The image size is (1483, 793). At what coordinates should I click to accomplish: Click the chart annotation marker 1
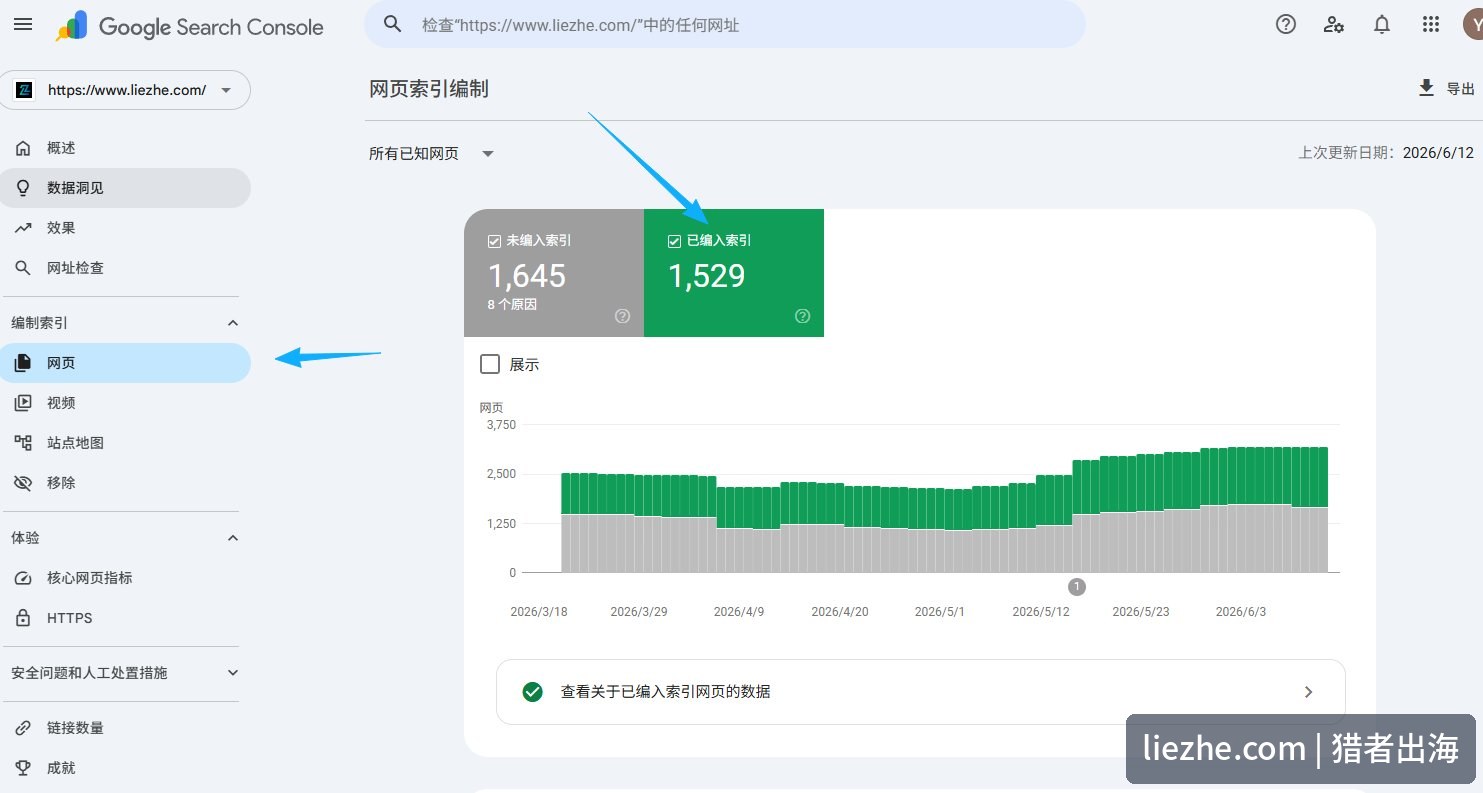[1077, 587]
